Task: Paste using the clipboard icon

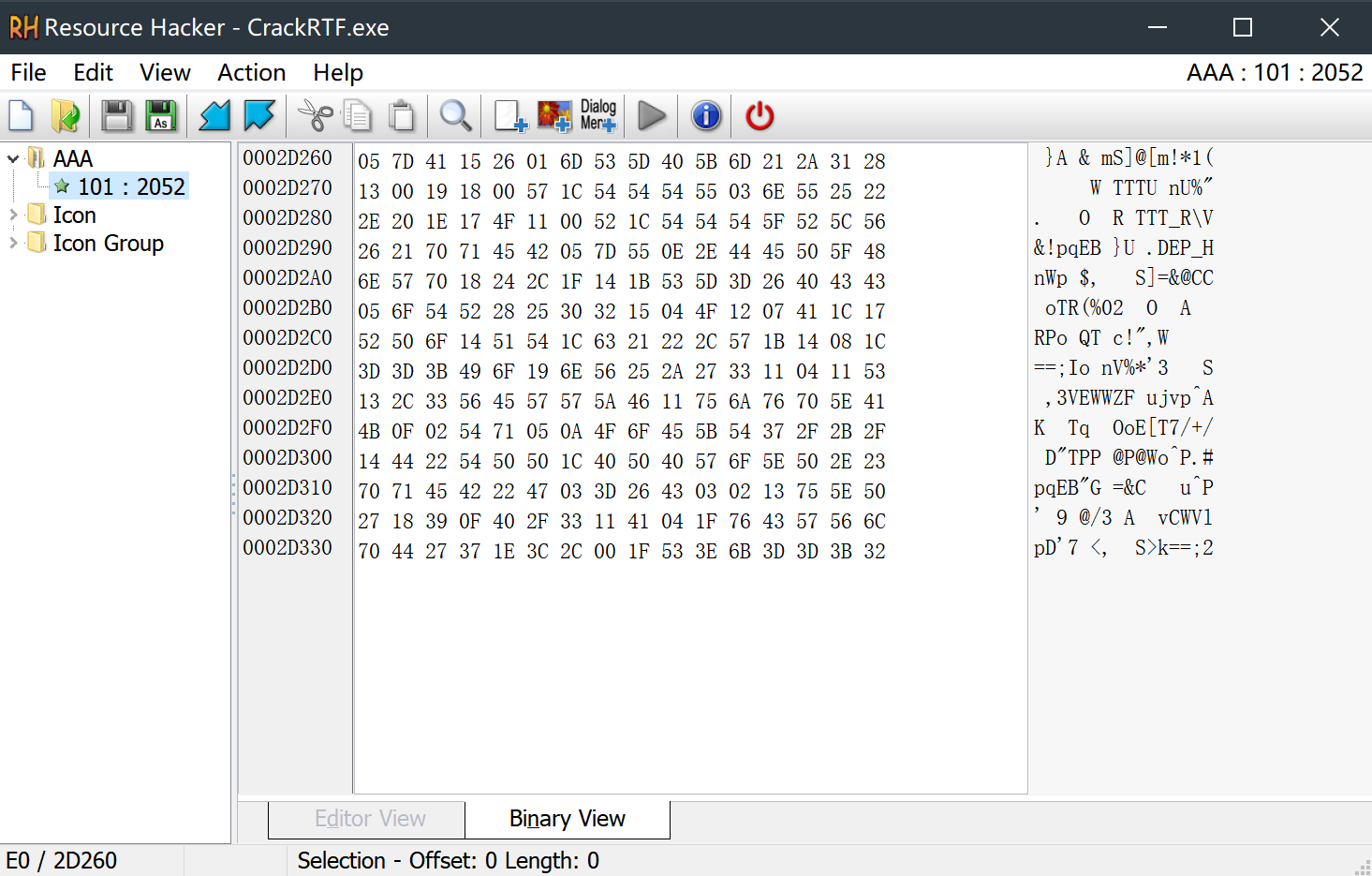Action: pyautogui.click(x=402, y=116)
